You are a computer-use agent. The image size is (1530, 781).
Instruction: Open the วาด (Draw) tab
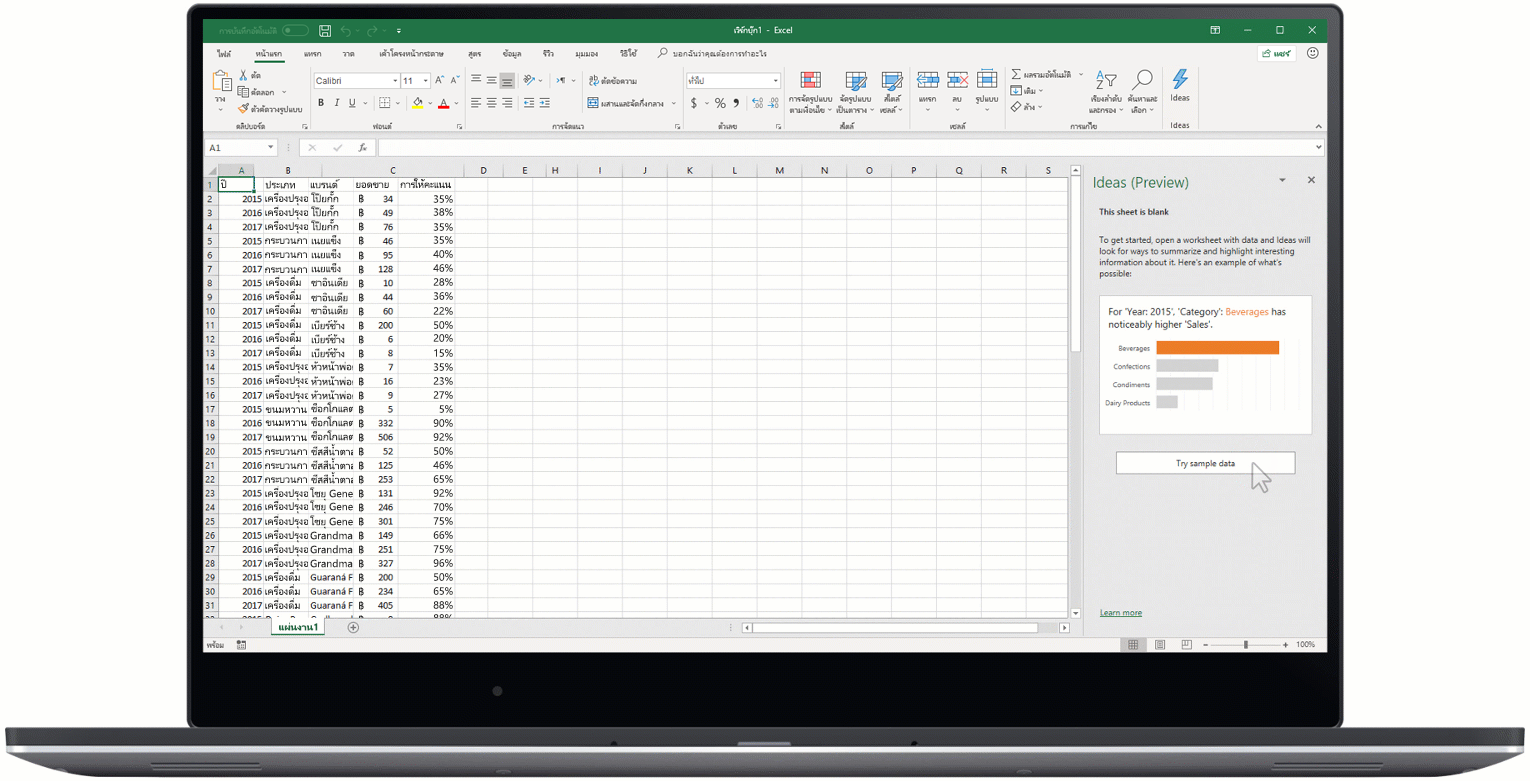click(348, 53)
